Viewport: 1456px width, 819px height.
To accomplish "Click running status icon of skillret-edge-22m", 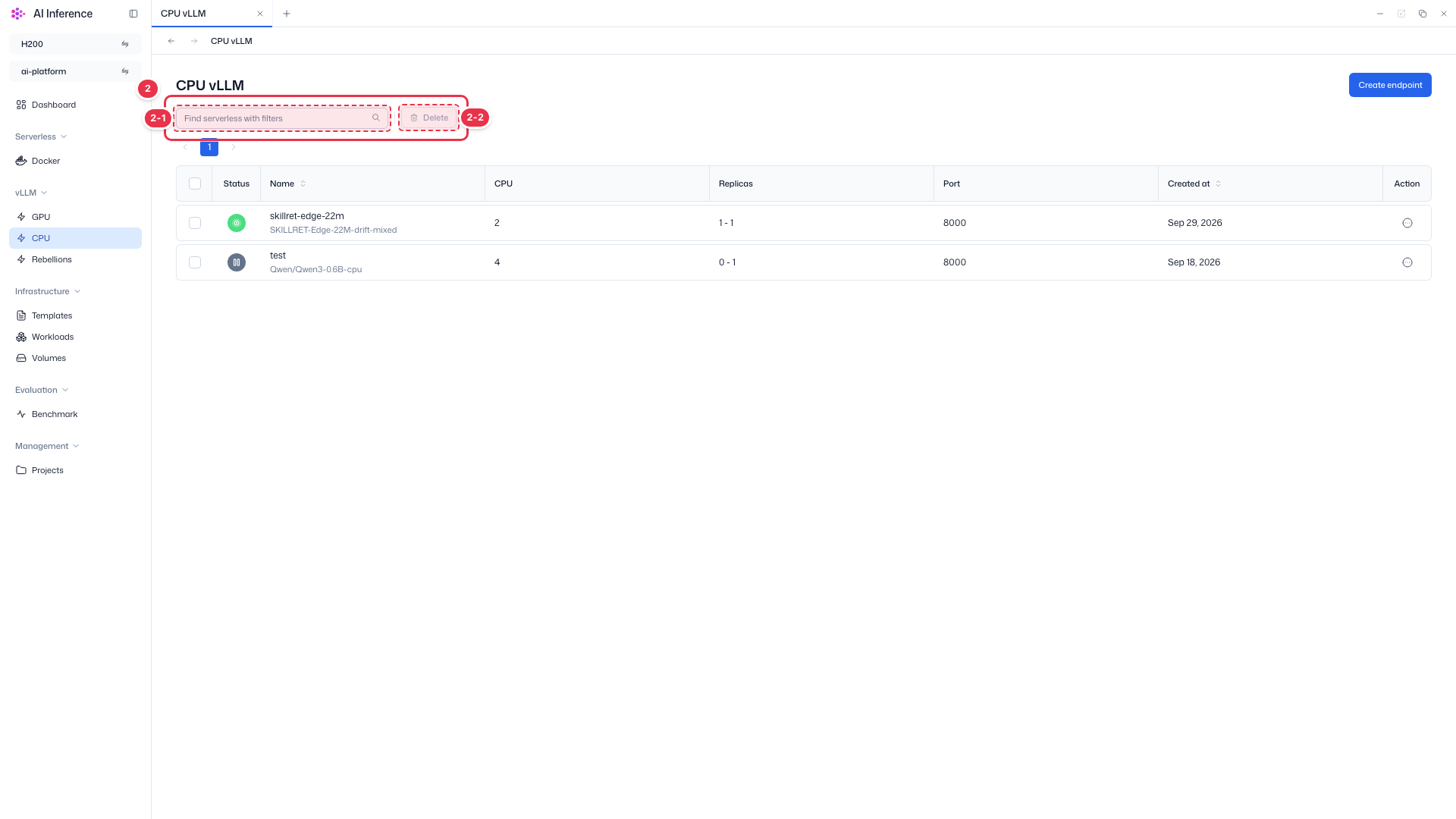I will click(x=237, y=223).
